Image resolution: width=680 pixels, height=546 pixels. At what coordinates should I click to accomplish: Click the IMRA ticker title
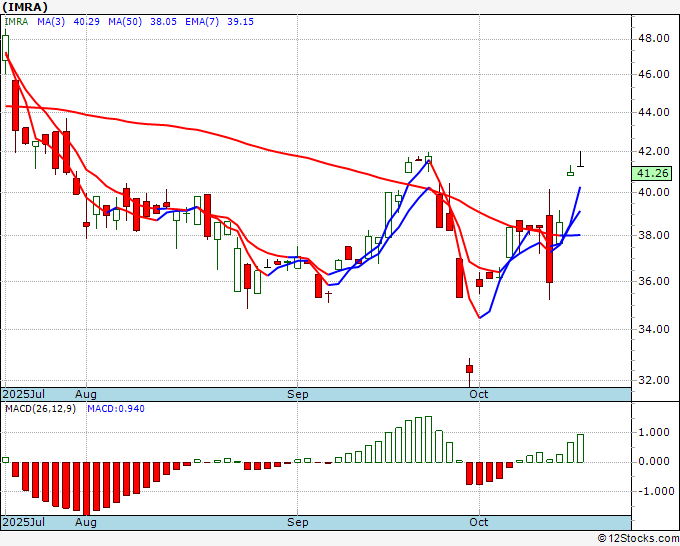(25, 7)
